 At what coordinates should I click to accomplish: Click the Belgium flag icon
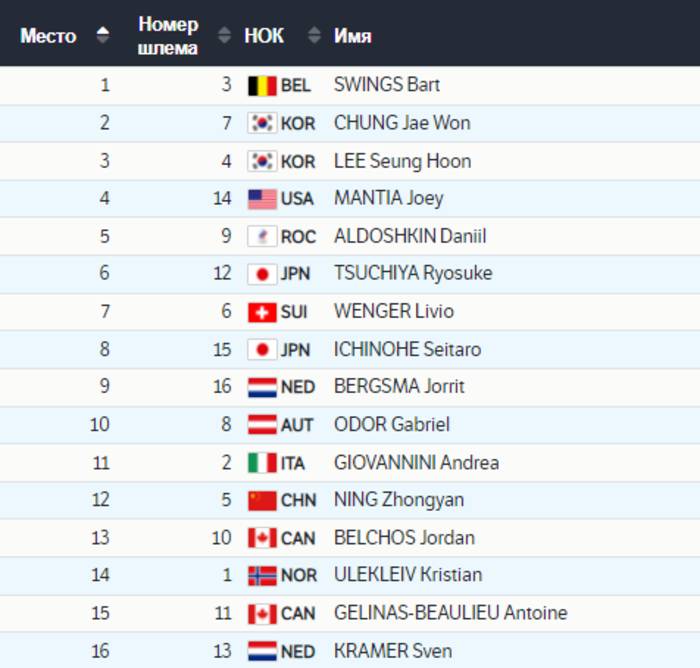click(262, 86)
